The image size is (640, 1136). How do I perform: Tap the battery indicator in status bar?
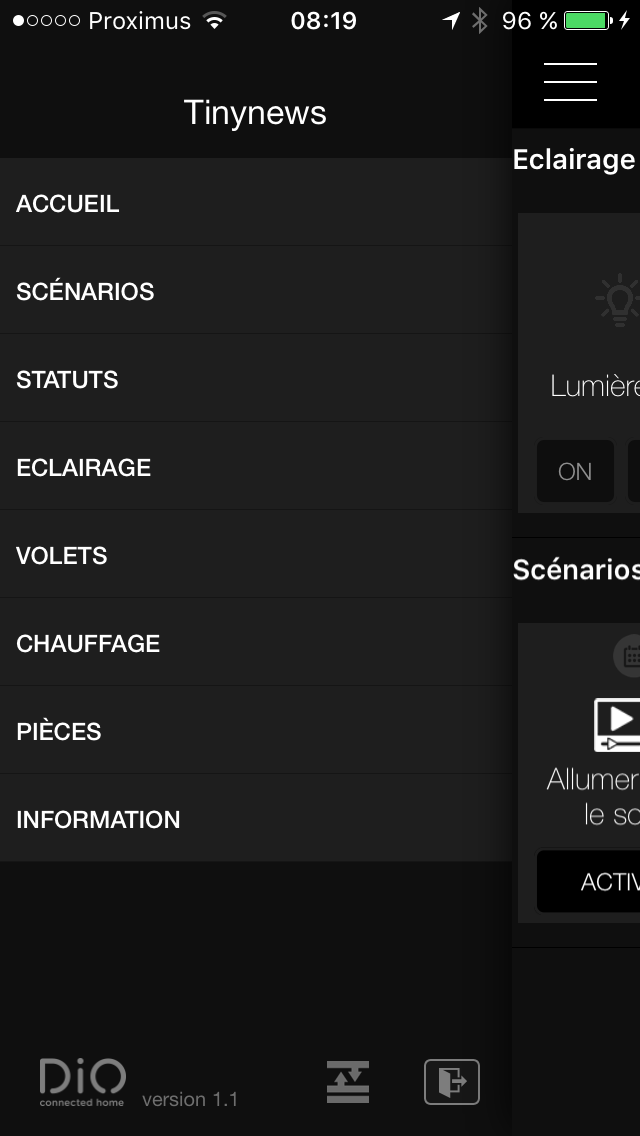click(x=588, y=21)
